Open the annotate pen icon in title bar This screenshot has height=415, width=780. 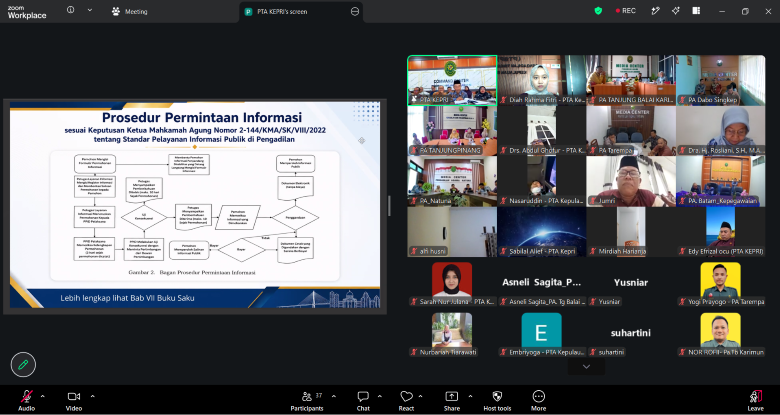(x=656, y=11)
